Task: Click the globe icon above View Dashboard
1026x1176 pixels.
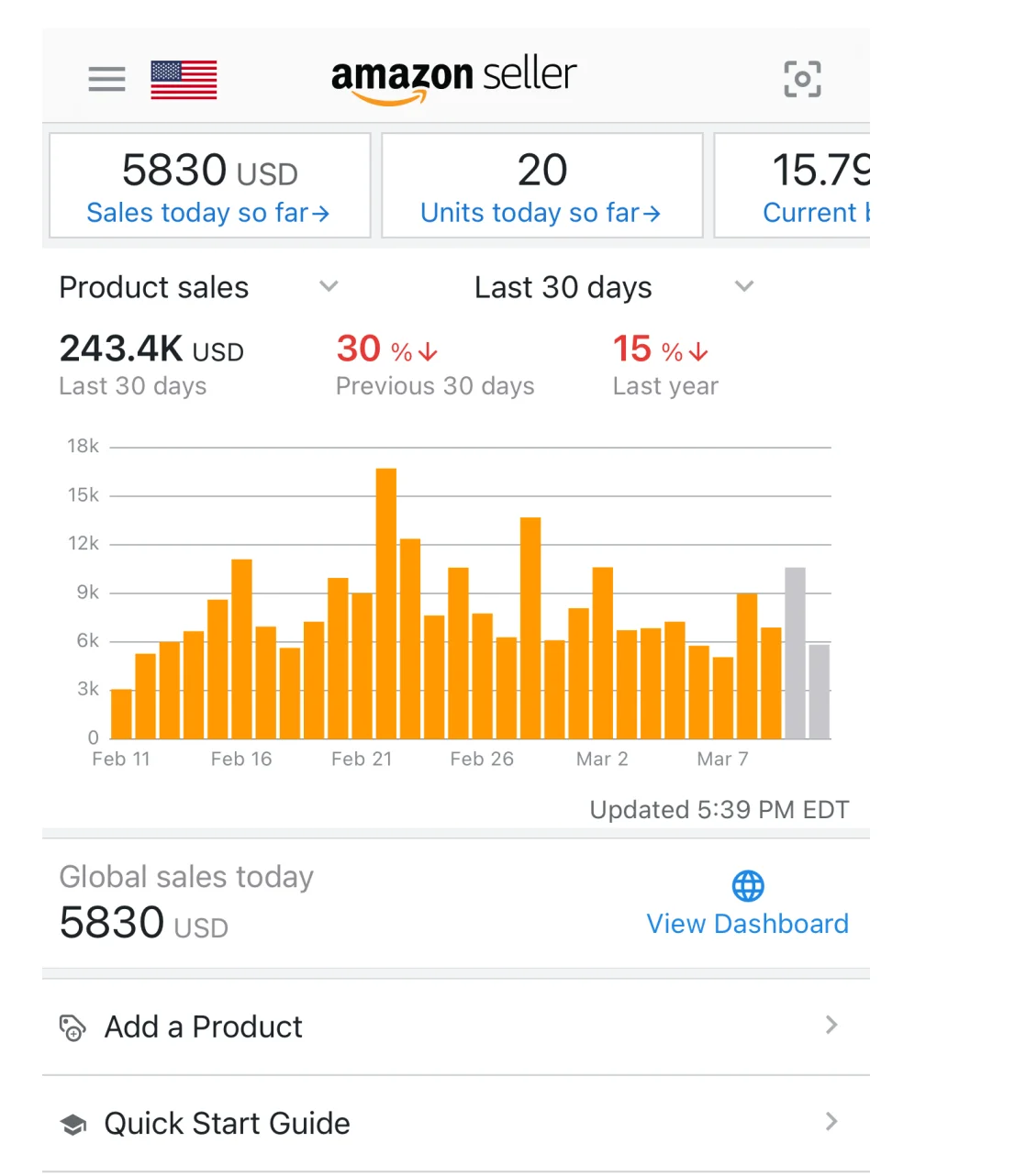Action: click(748, 886)
